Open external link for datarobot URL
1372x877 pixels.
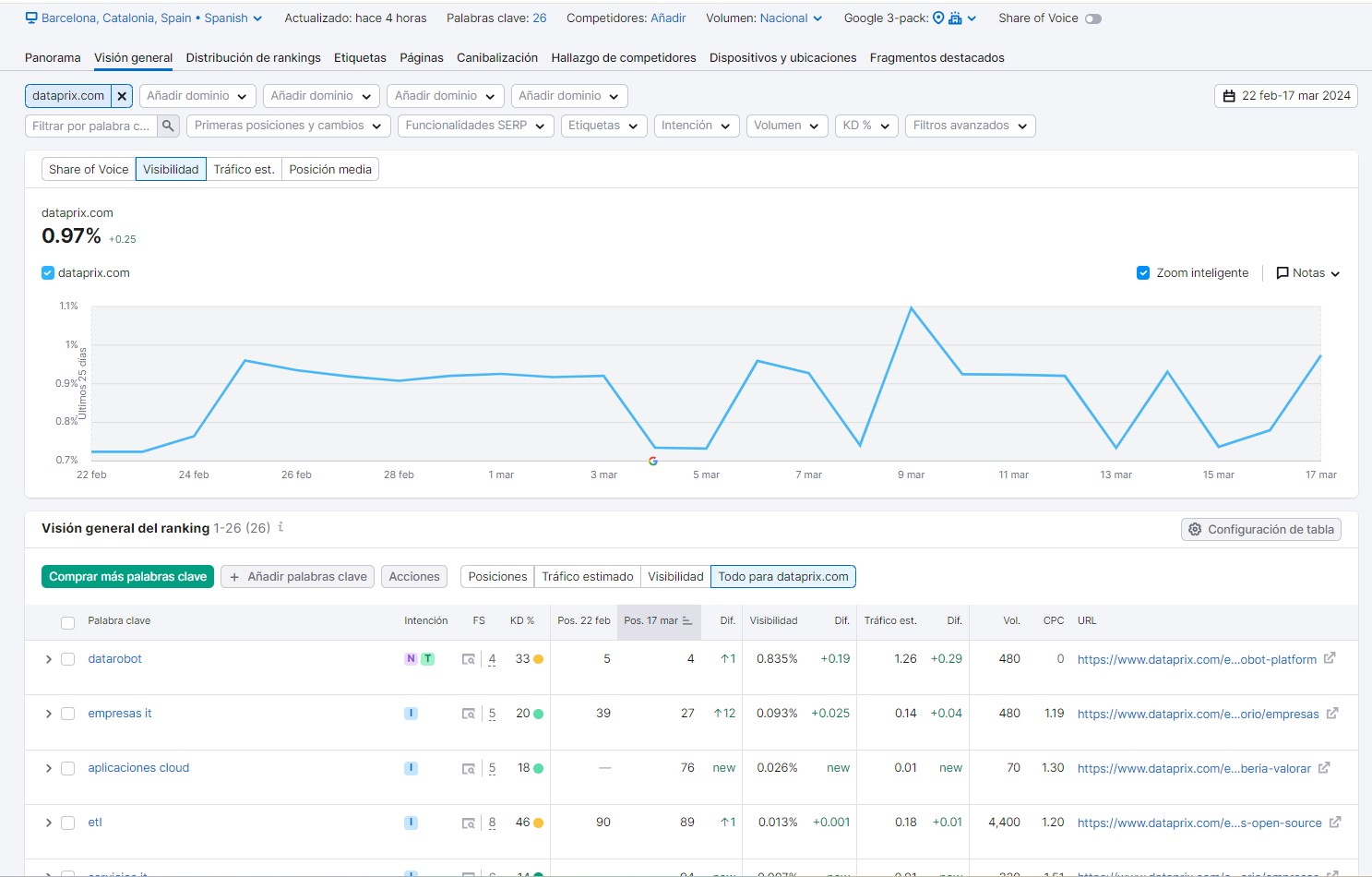(1330, 659)
